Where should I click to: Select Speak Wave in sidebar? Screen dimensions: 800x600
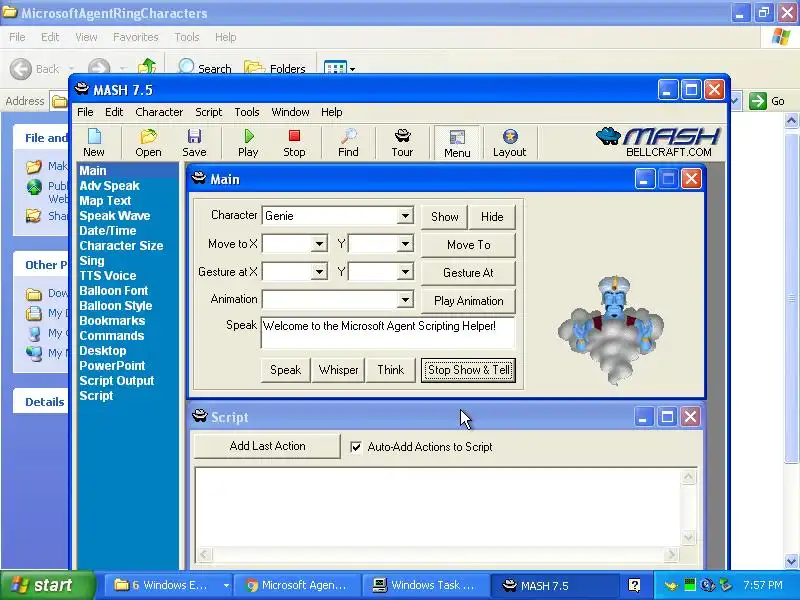[115, 216]
